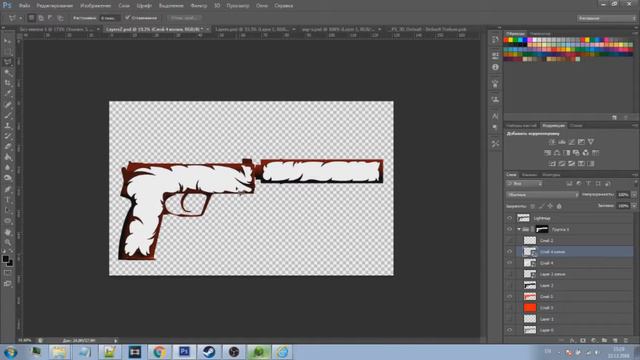This screenshot has height=360, width=640.
Task: Click the layer style fx icon
Action: coord(572,340)
